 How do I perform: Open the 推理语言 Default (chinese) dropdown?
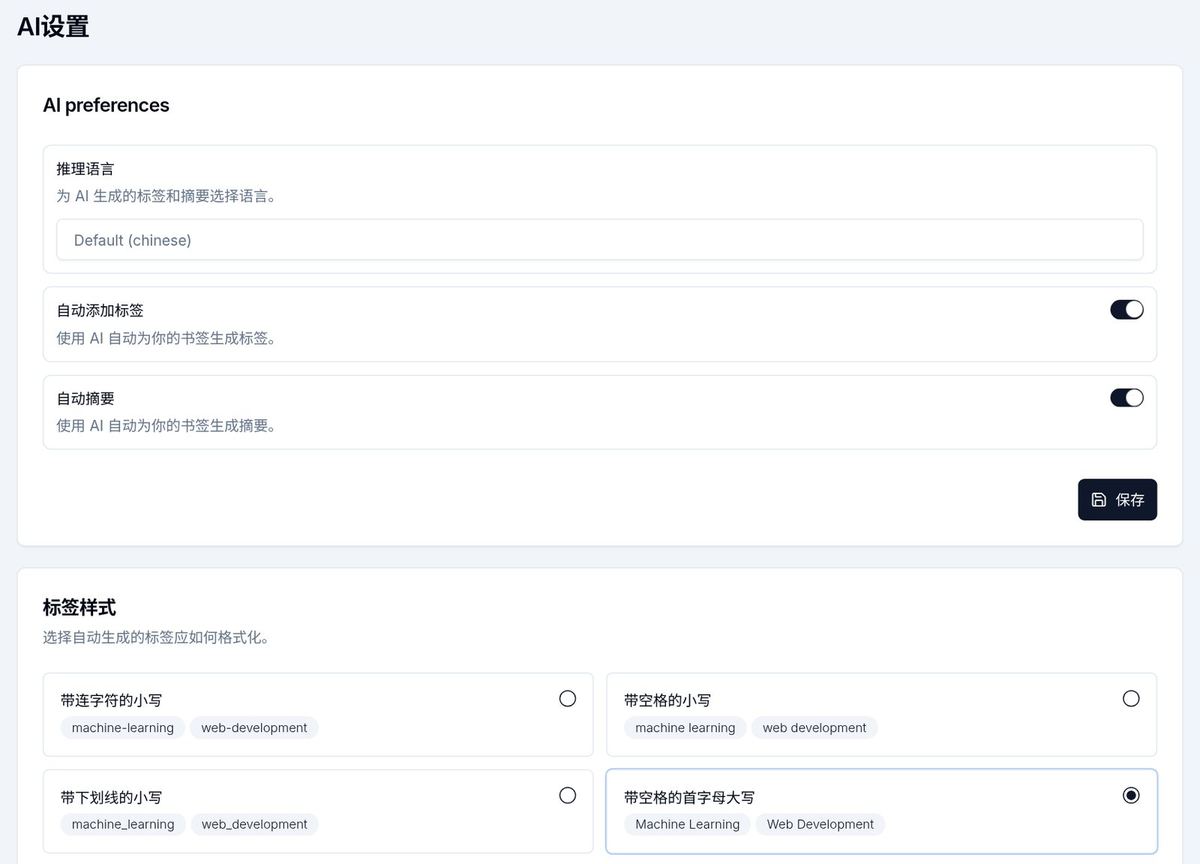(x=600, y=240)
